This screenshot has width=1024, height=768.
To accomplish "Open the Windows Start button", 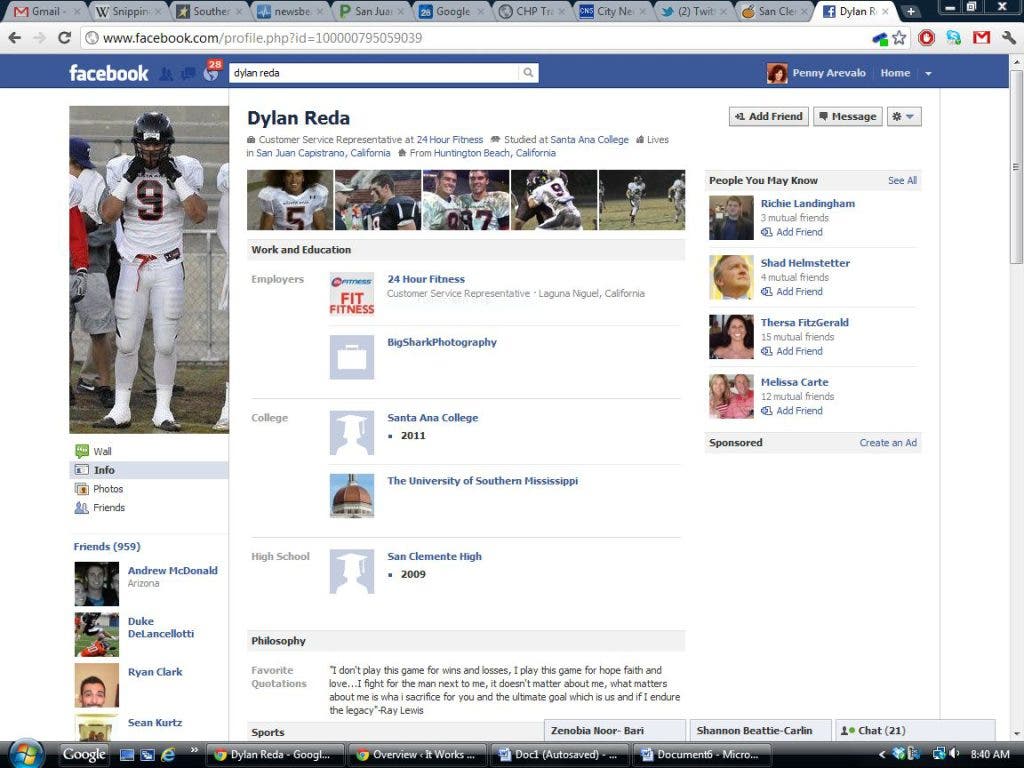I will click(26, 753).
